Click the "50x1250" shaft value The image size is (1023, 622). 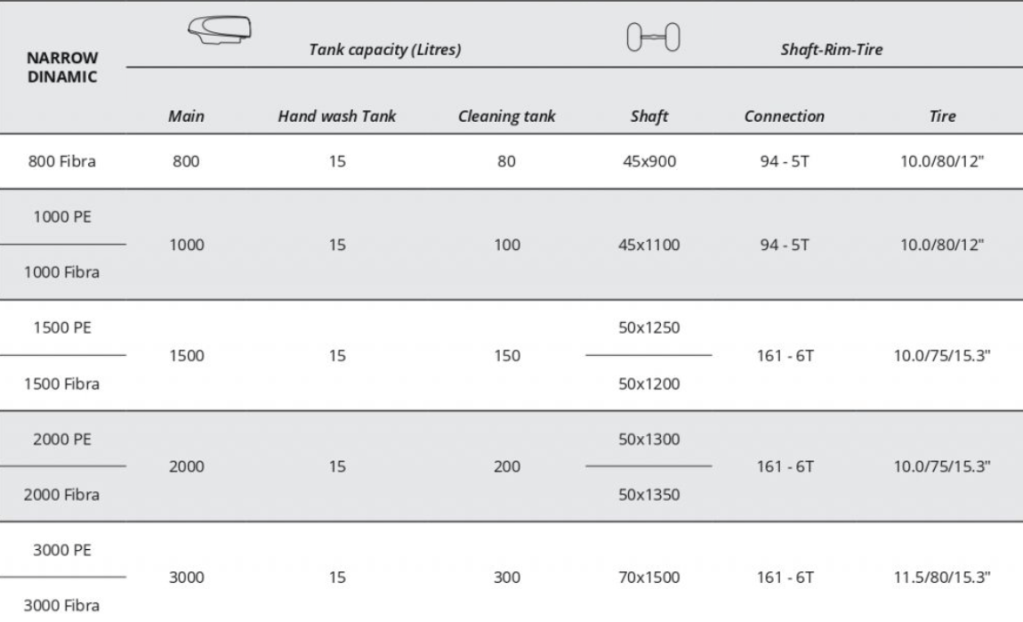coord(649,328)
